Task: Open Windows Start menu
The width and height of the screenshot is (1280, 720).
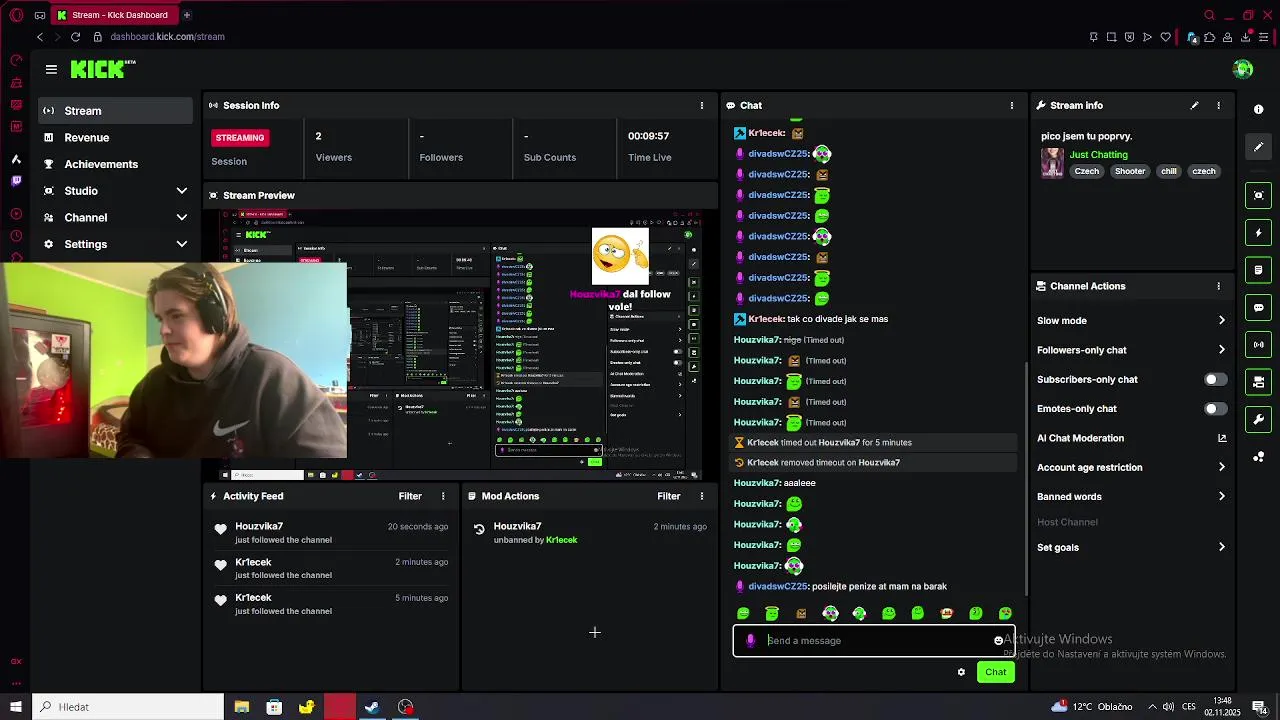Action: [15, 707]
